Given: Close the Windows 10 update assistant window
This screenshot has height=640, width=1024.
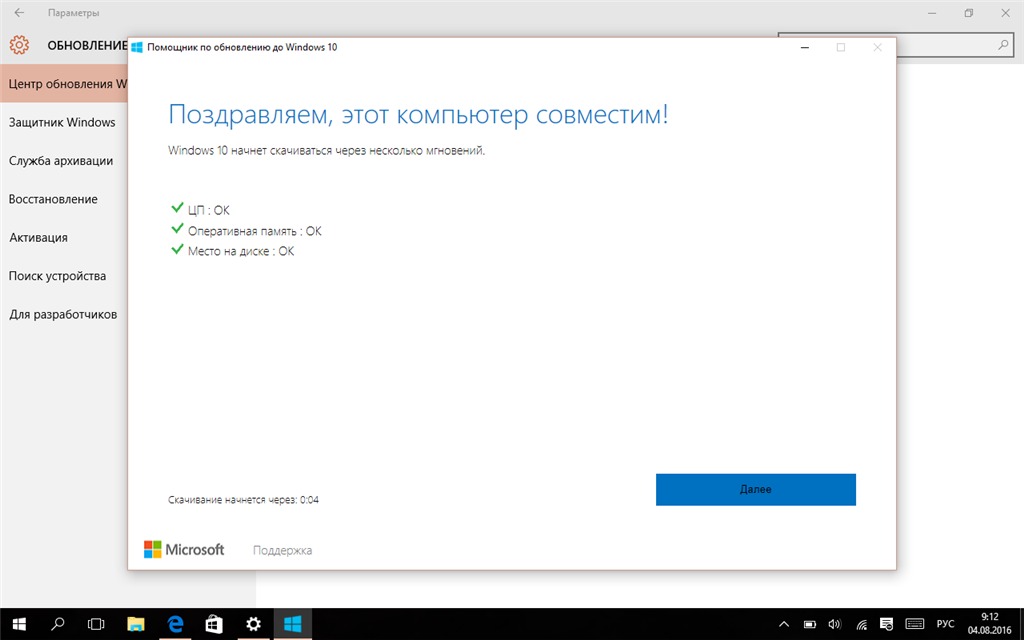Looking at the screenshot, I should click(878, 47).
